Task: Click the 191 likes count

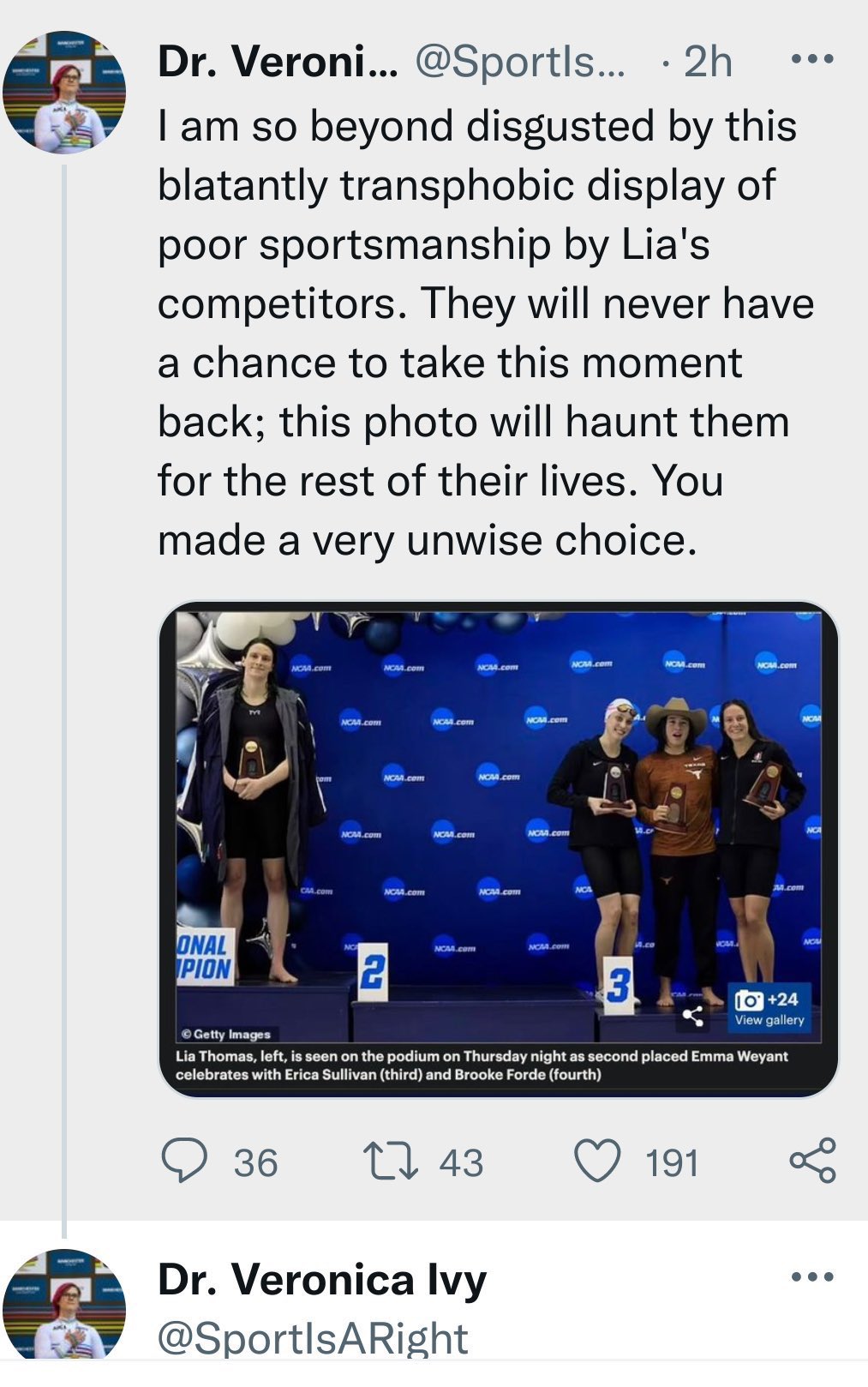Action: (x=672, y=1163)
